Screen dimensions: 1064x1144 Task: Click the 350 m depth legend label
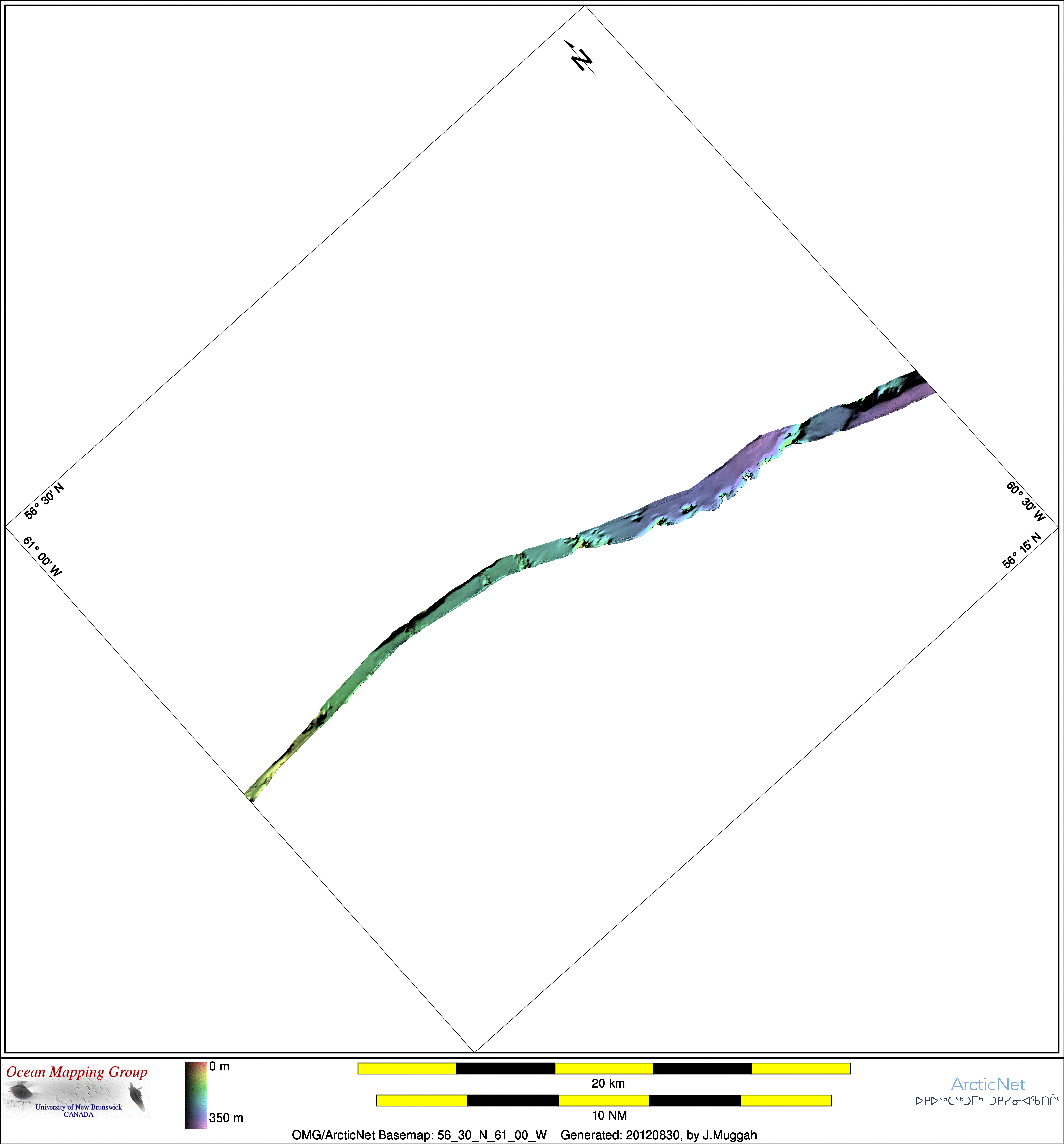[226, 1118]
